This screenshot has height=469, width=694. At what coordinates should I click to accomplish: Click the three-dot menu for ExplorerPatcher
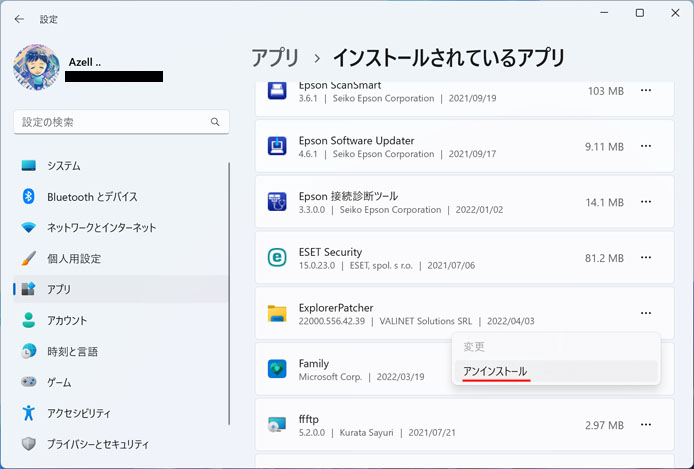(x=646, y=313)
